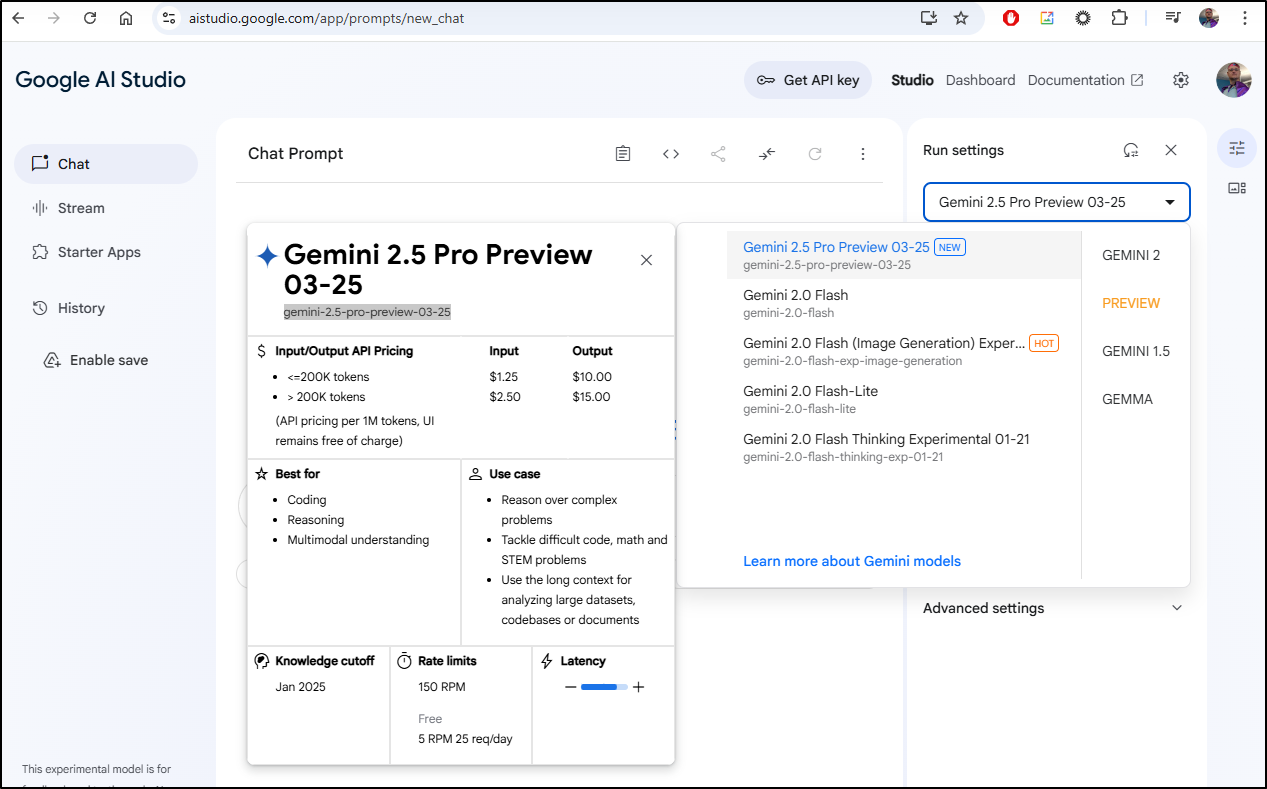Select the Gemini 2.0 Flash model
This screenshot has height=789, width=1267.
click(904, 303)
